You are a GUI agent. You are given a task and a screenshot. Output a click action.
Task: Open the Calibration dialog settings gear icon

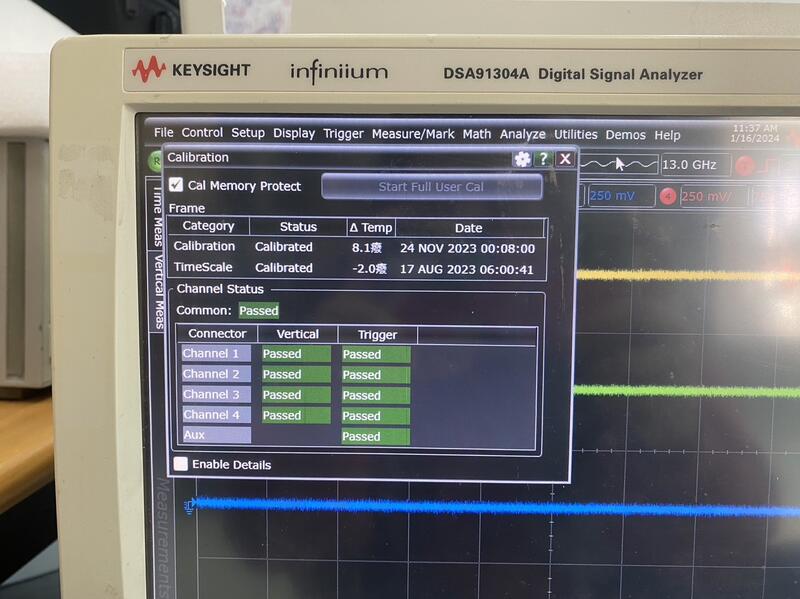[x=521, y=158]
